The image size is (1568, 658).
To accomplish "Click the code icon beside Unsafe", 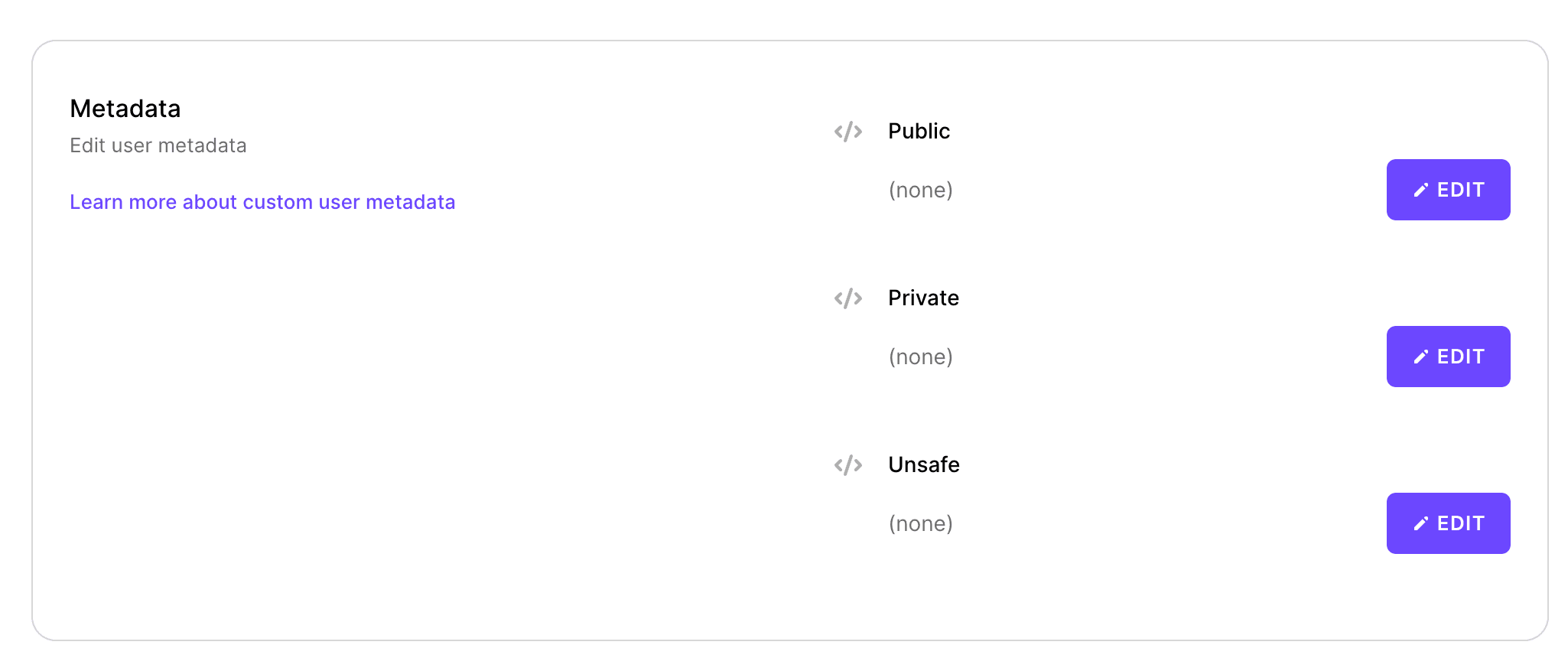I will coord(848,465).
